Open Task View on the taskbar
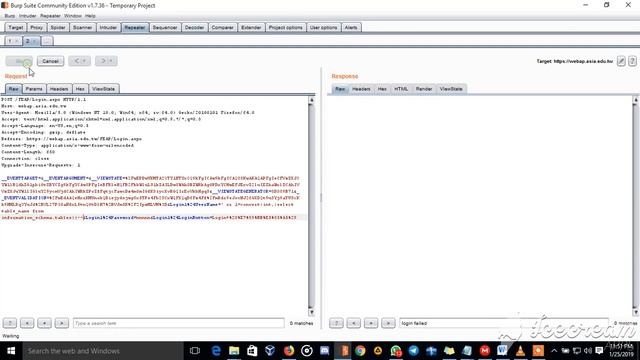This screenshot has height=360, width=640. tap(195, 351)
